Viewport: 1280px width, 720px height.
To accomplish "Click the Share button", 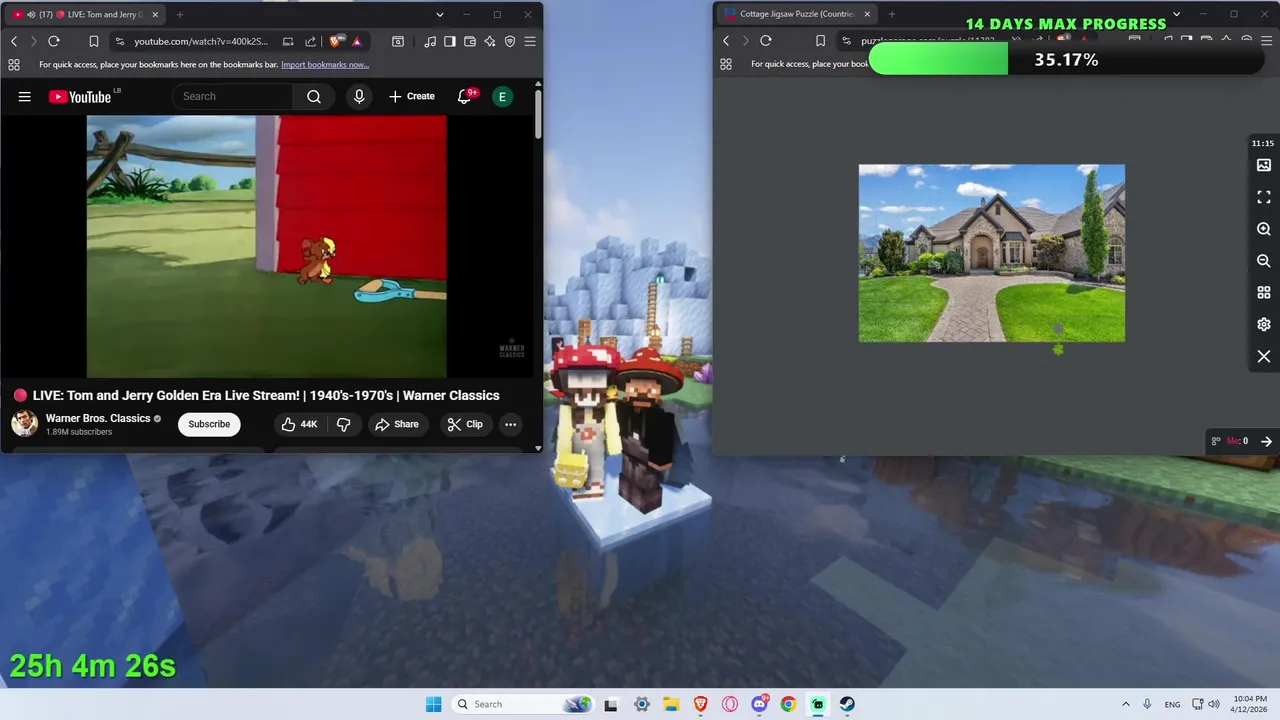I will coord(396,424).
